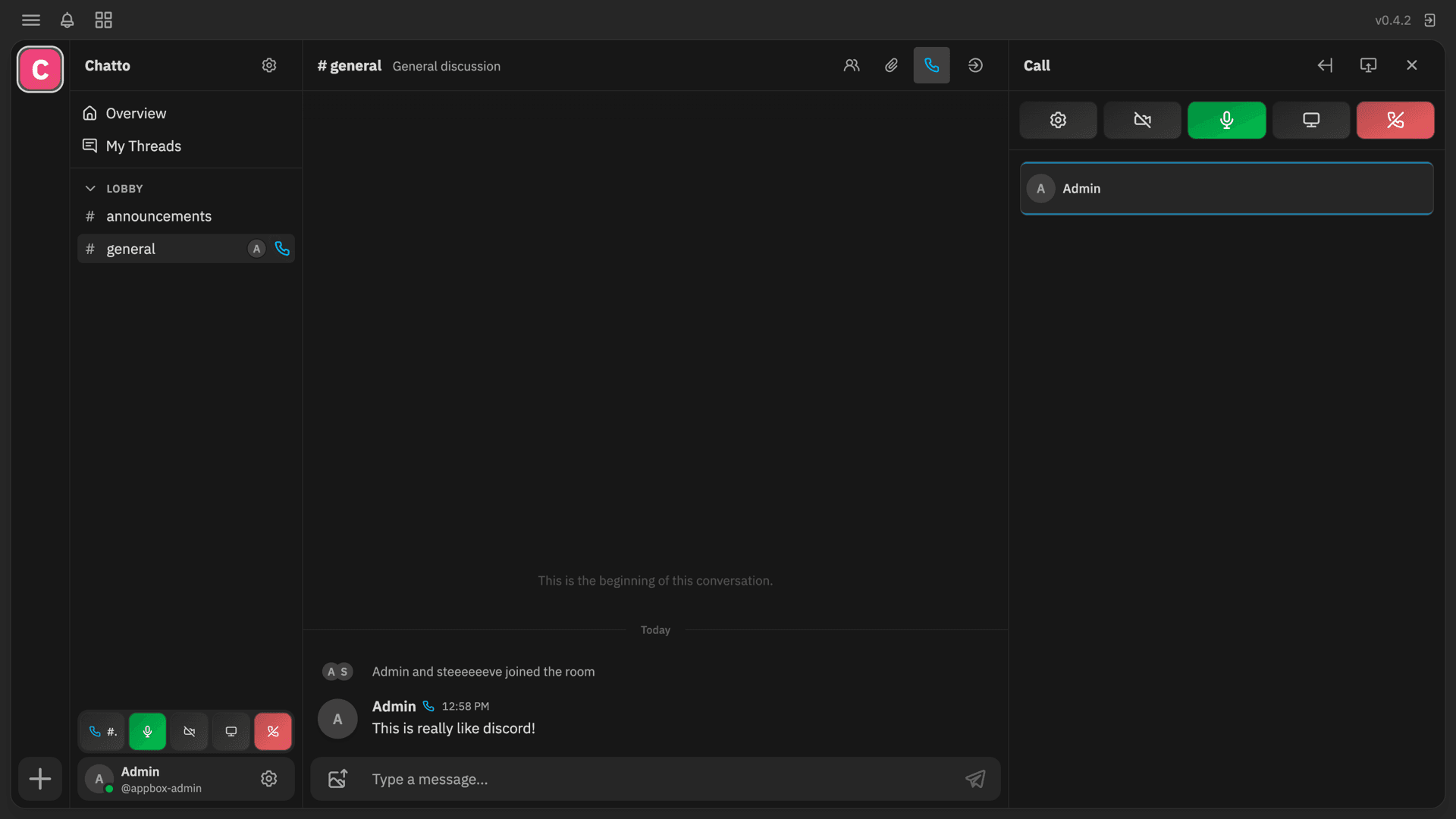Toggle the call panel phone button in header

[x=931, y=65]
